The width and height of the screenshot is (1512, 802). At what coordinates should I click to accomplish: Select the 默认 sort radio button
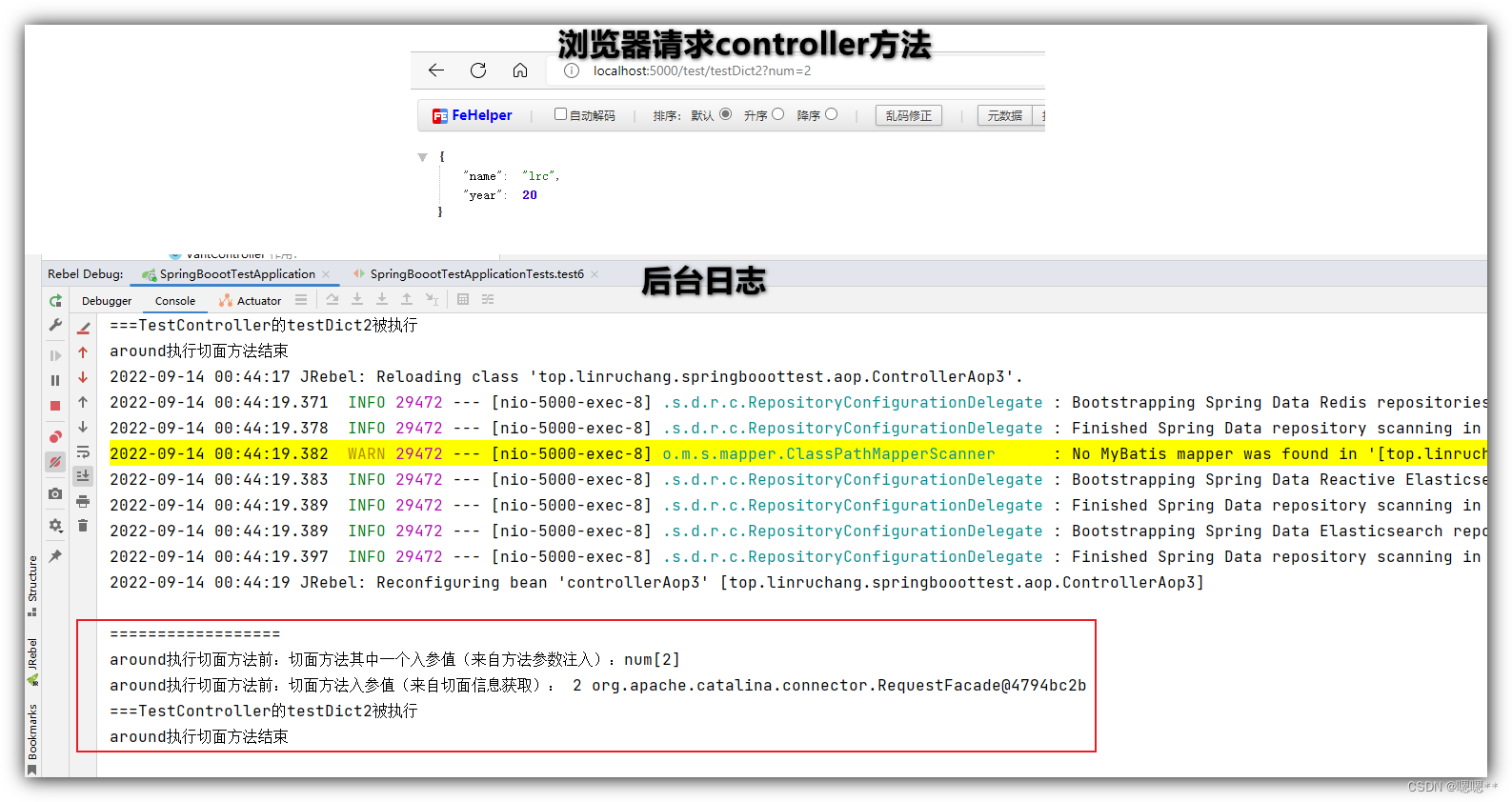(x=726, y=114)
